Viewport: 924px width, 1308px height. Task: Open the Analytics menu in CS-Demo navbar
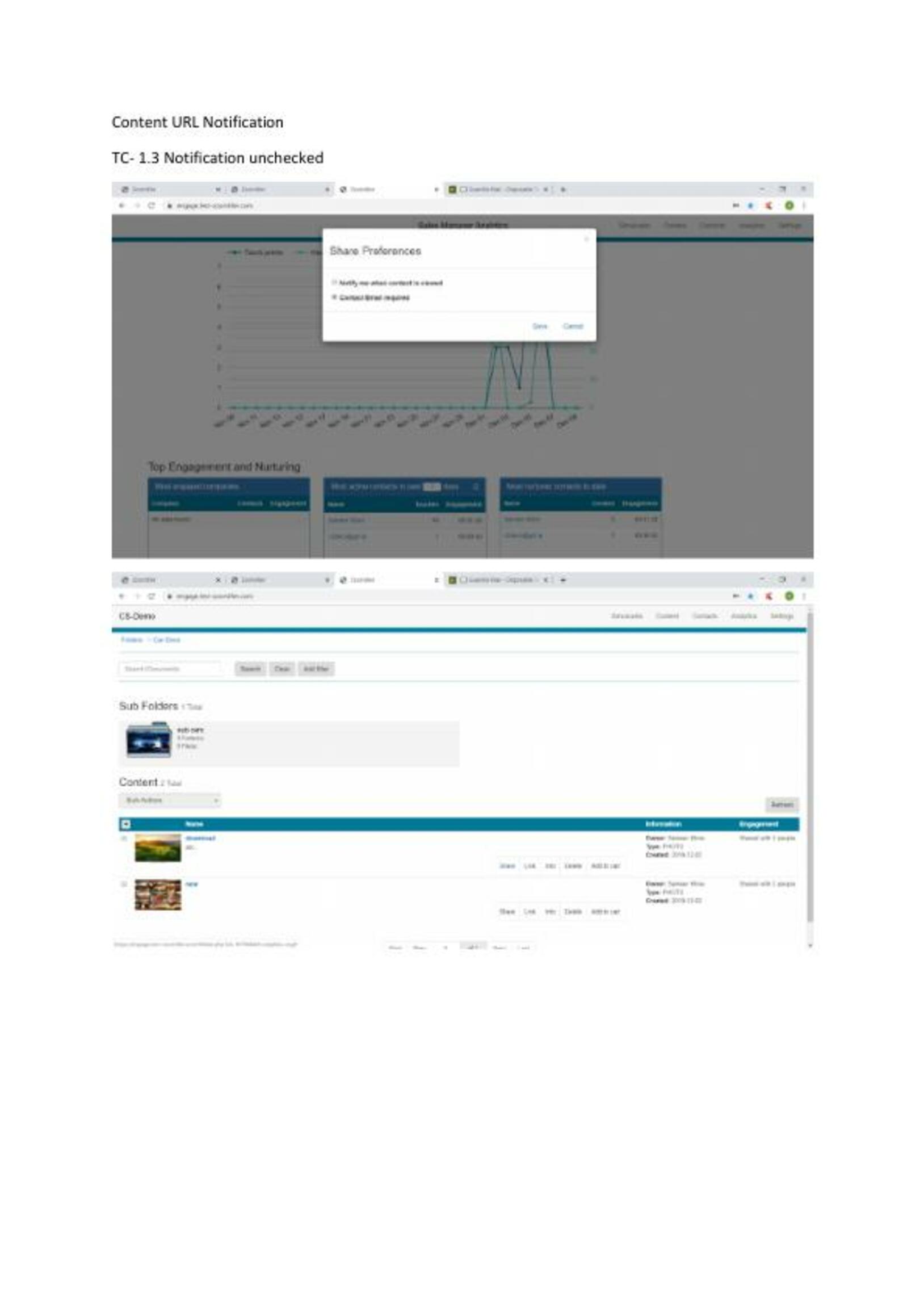click(744, 616)
